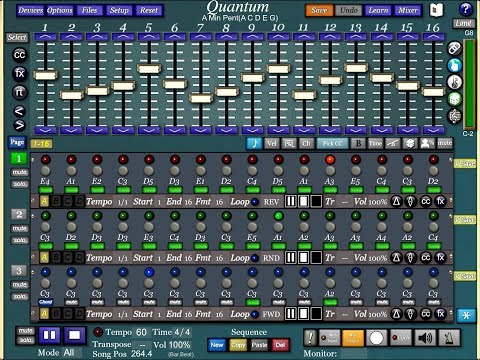Click the down chevron below fader 16
Viewport: 480px width, 360px height.
pyautogui.click(x=433, y=130)
